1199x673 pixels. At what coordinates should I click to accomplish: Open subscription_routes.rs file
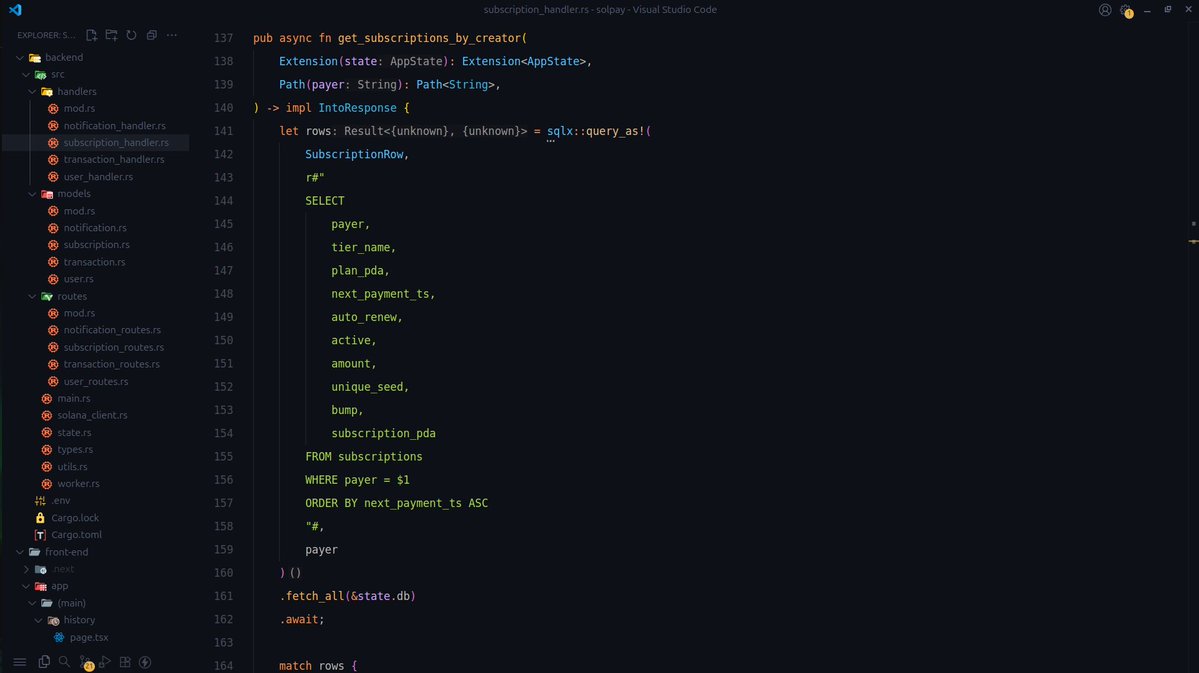coord(113,347)
